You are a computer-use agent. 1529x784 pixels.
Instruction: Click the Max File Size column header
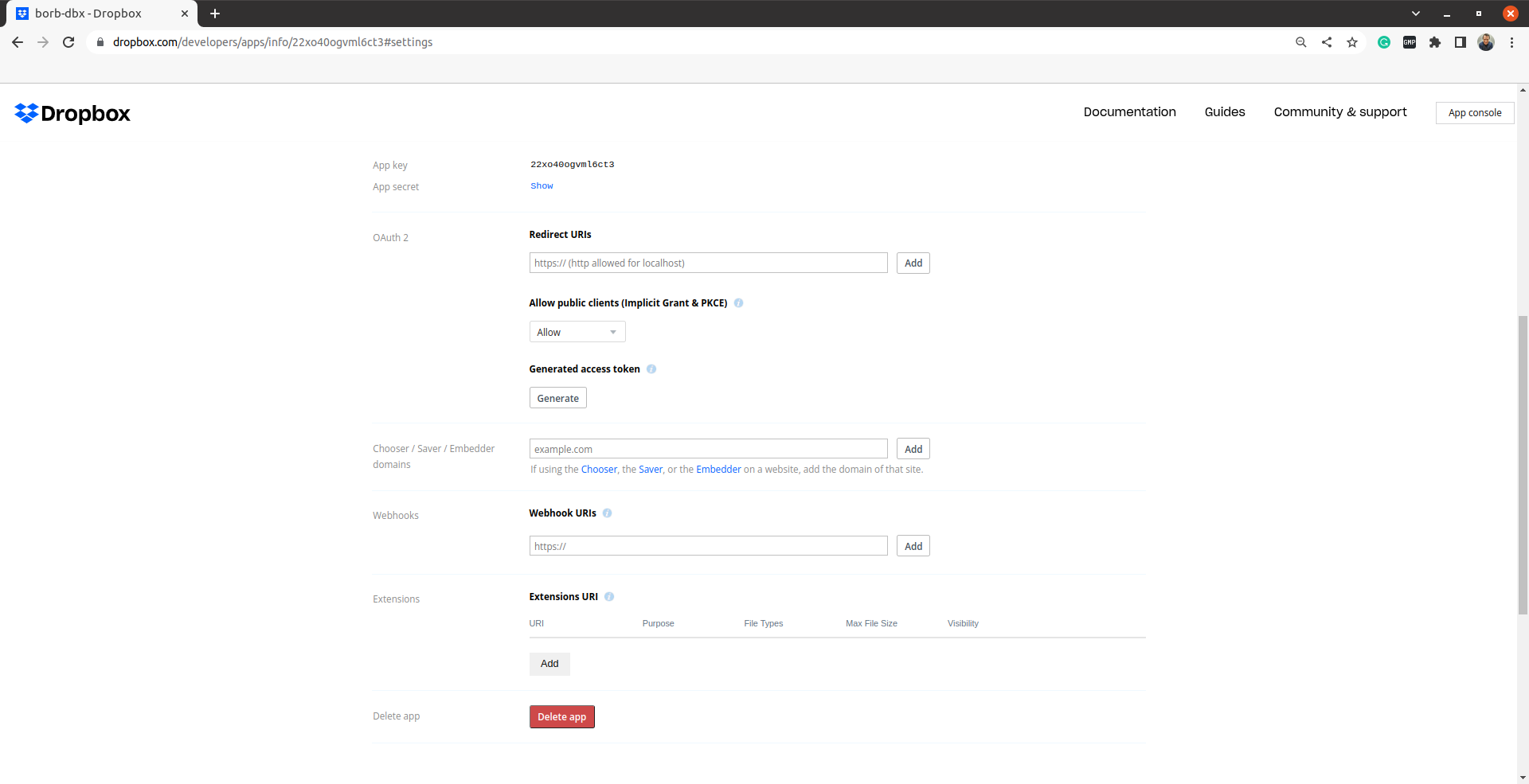[871, 624]
